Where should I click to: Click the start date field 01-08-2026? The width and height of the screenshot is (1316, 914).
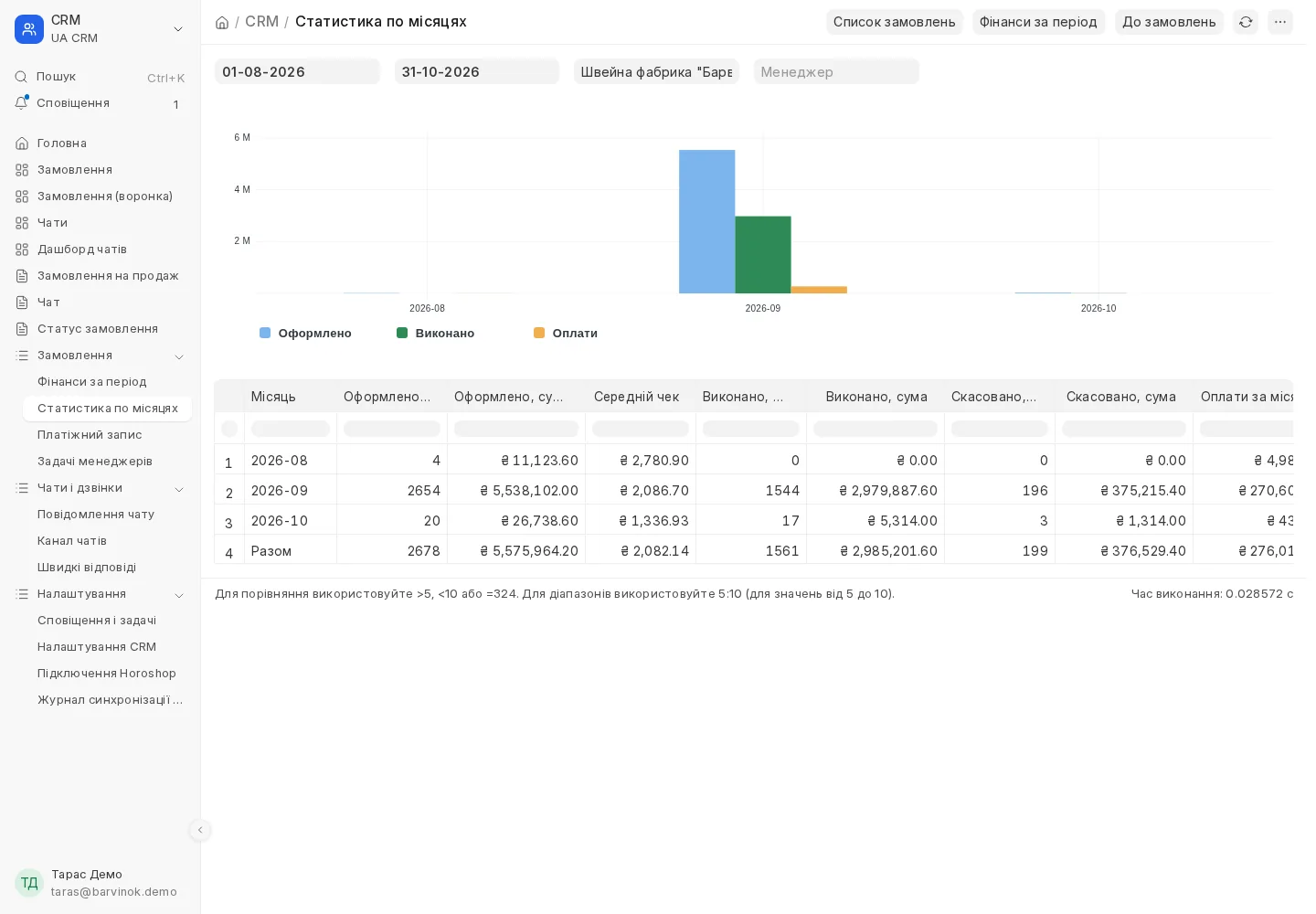tap(297, 71)
